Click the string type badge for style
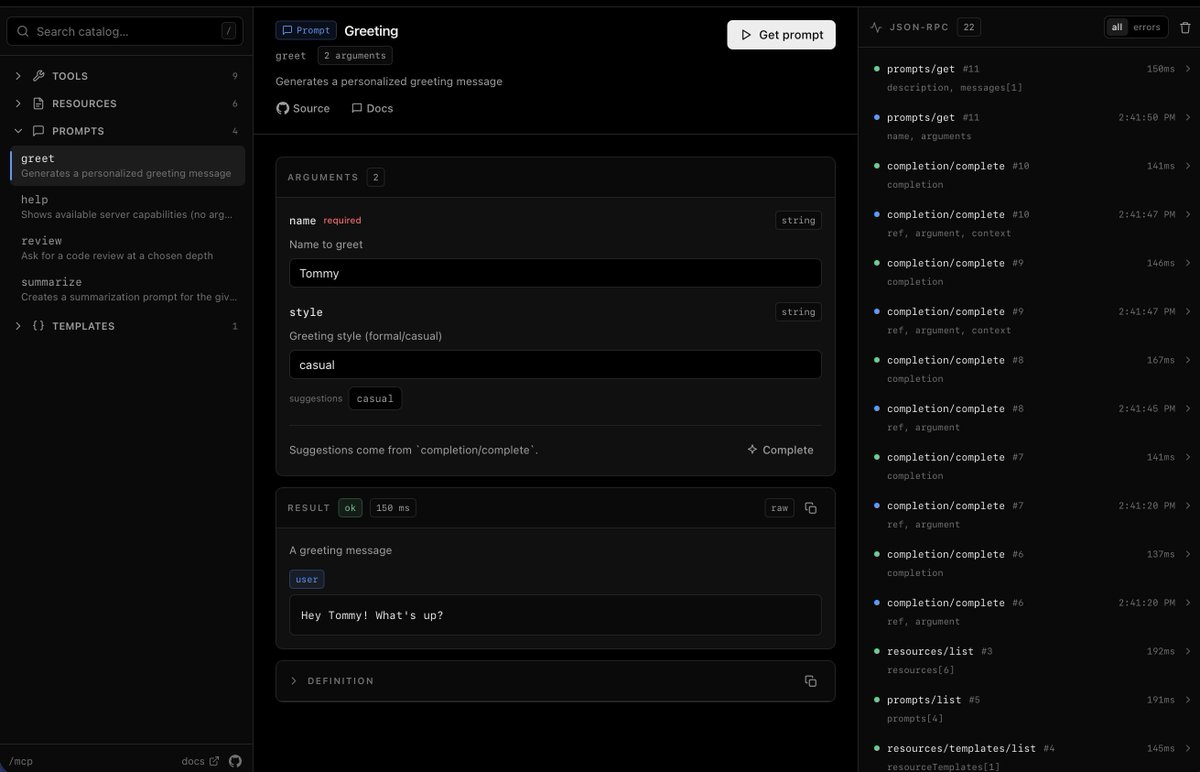This screenshot has width=1200, height=772. [798, 312]
